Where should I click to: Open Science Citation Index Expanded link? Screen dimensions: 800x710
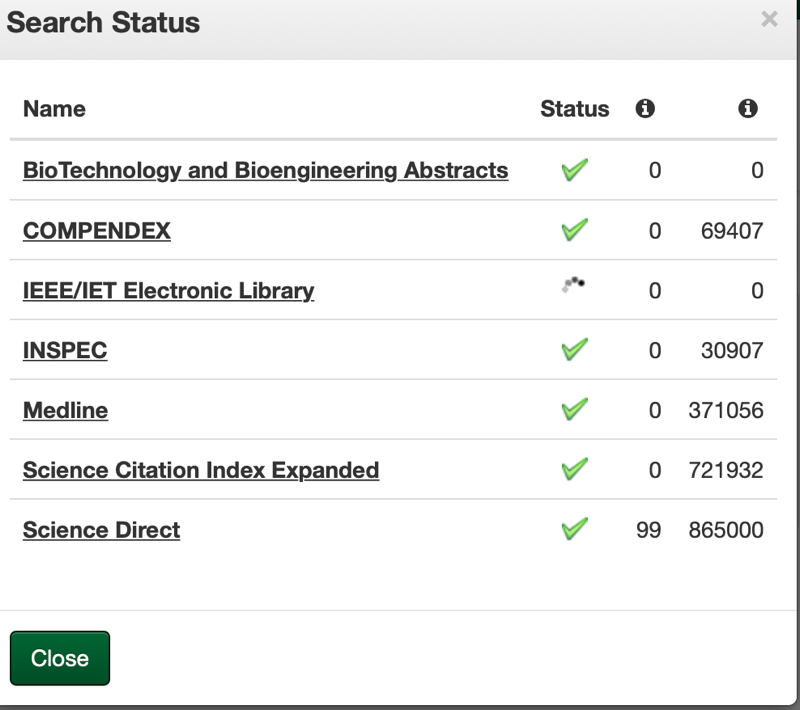point(201,470)
